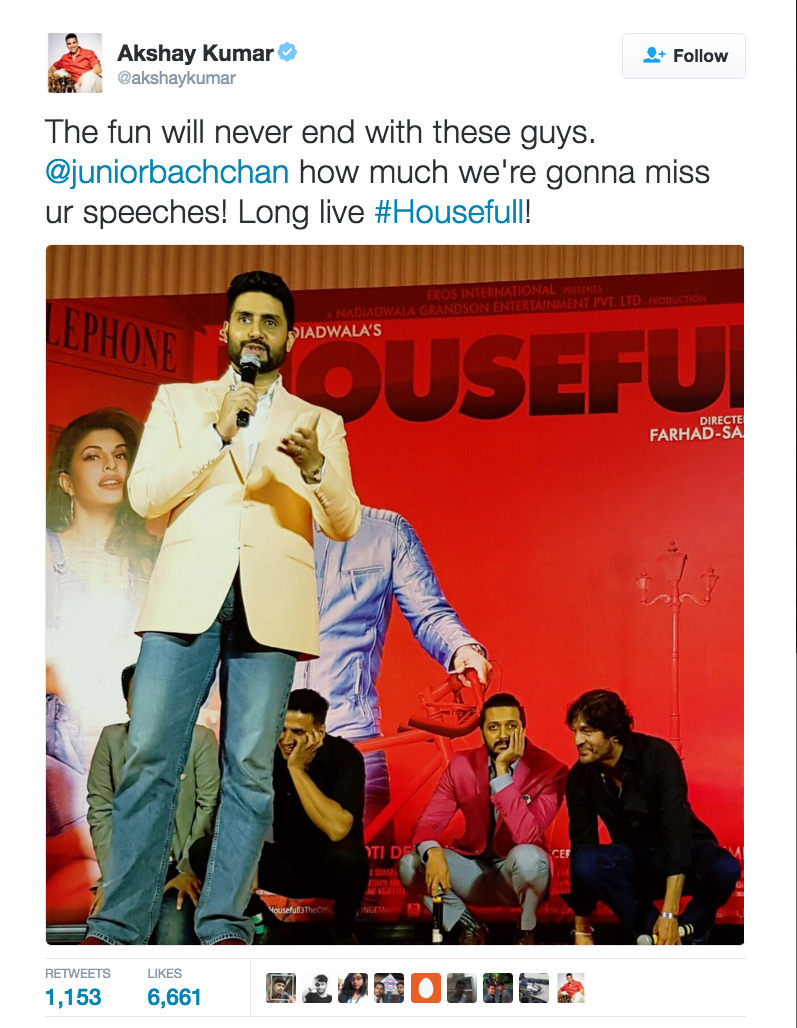
Task: Click avatar of woman with long dark hair
Action: pyautogui.click(x=353, y=988)
